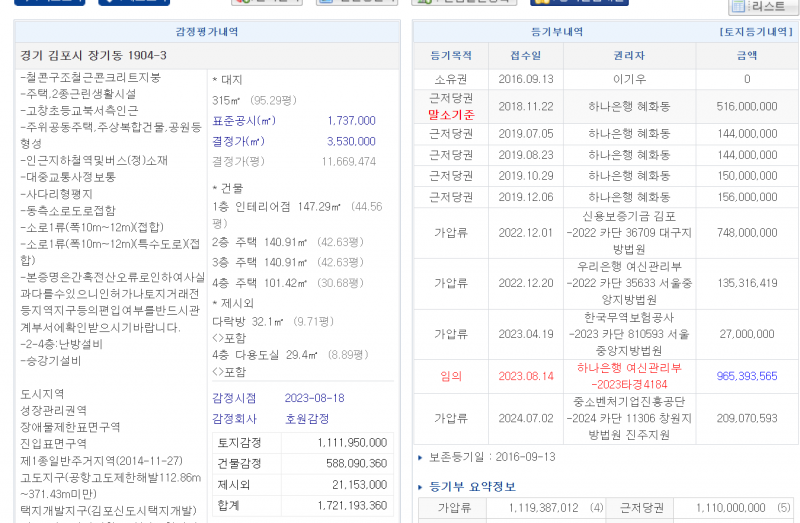Click the 감정시점 date 2023-08-18
800x523 pixels.
coord(313,398)
